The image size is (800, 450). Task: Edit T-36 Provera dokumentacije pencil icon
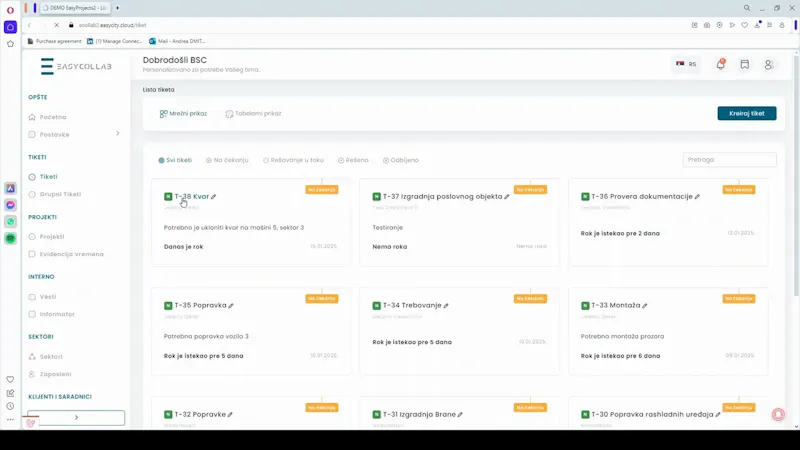coord(697,196)
